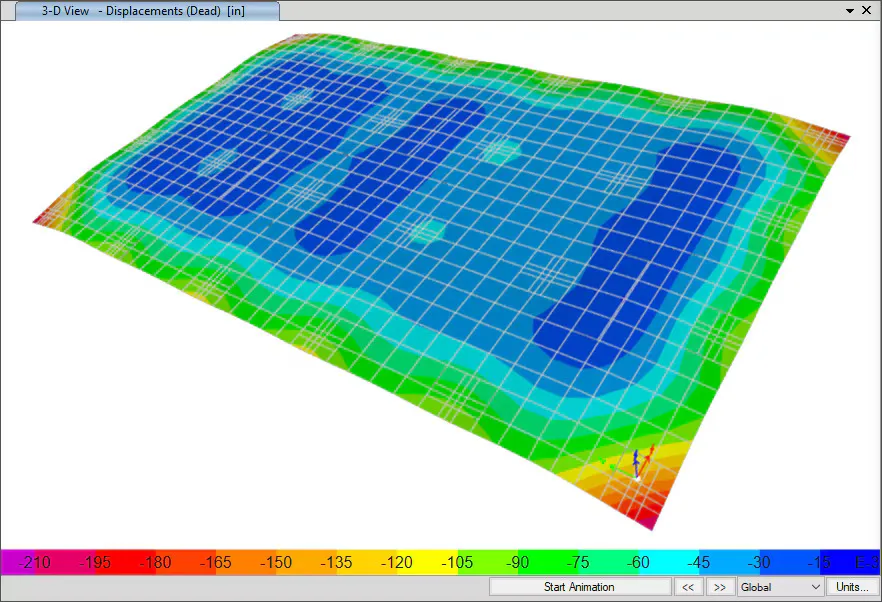Image resolution: width=882 pixels, height=602 pixels.
Task: Click the Start Animation button
Action: (579, 587)
